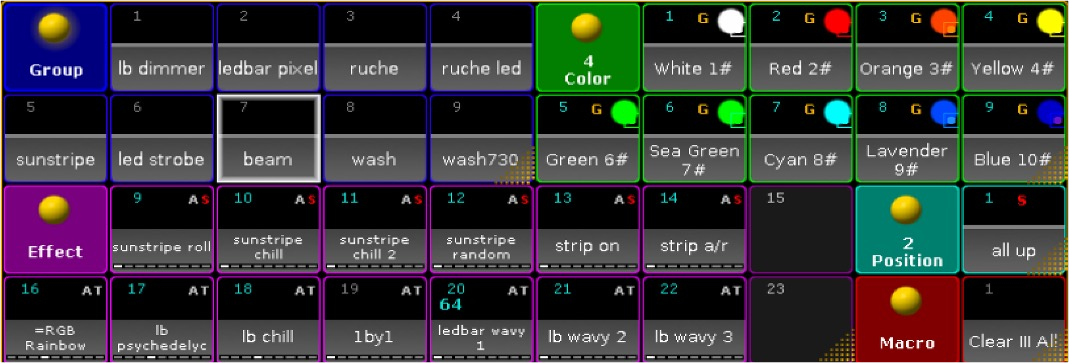Image resolution: width=1069 pixels, height=363 pixels.
Task: Open the Effect pool header button
Action: click(55, 229)
